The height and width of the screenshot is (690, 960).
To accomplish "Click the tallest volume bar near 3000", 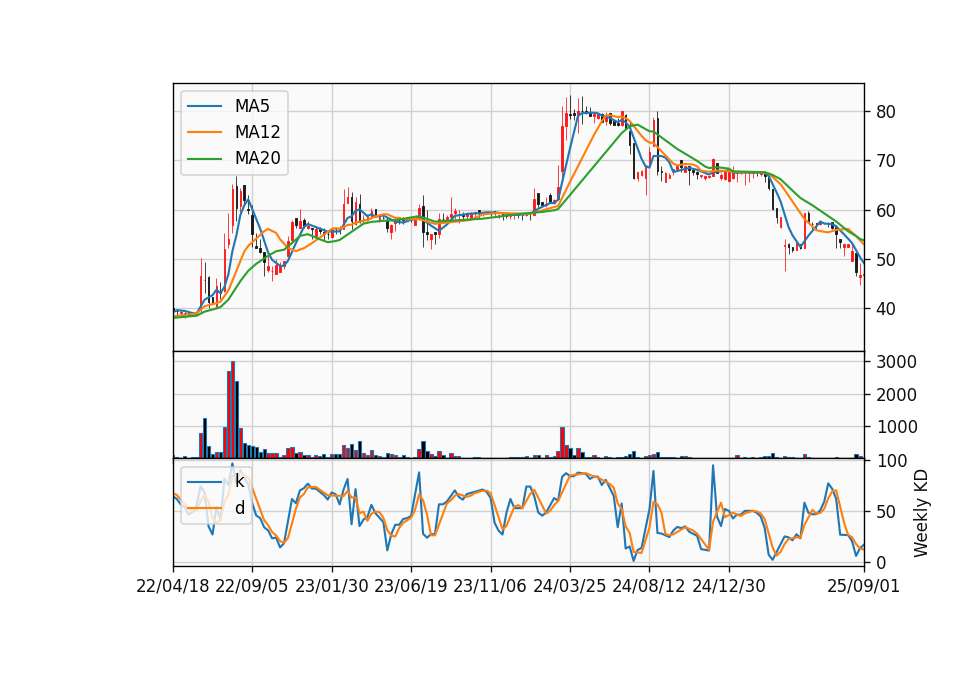I will pyautogui.click(x=233, y=410).
